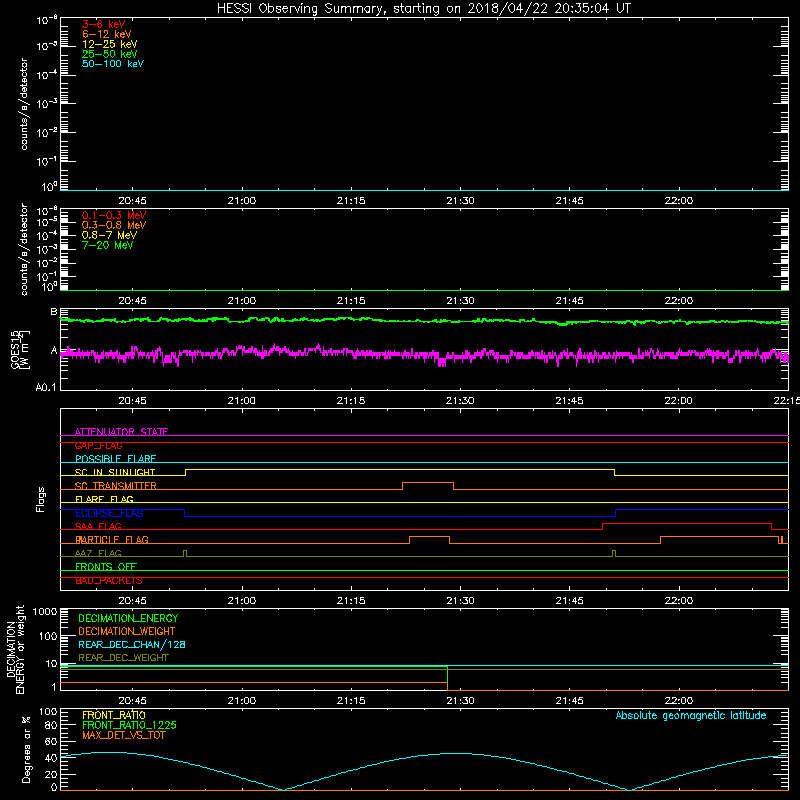This screenshot has height=800, width=800.
Task: Click the DECIMATION_WEIGHT legend label
Action: click(127, 631)
